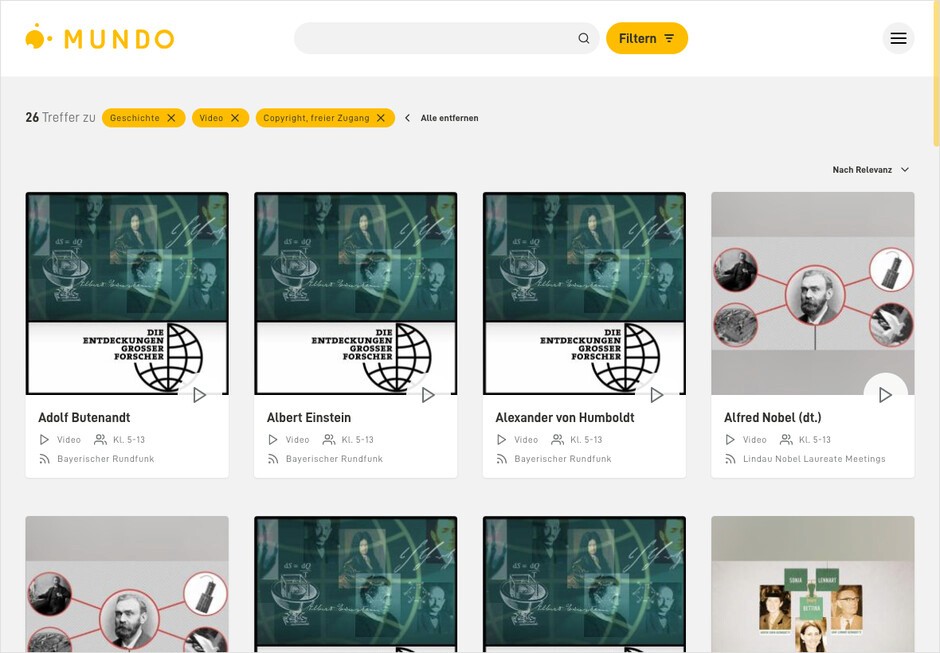Click the source feed icon under Albert Einstein
This screenshot has height=653, width=940.
tap(273, 459)
